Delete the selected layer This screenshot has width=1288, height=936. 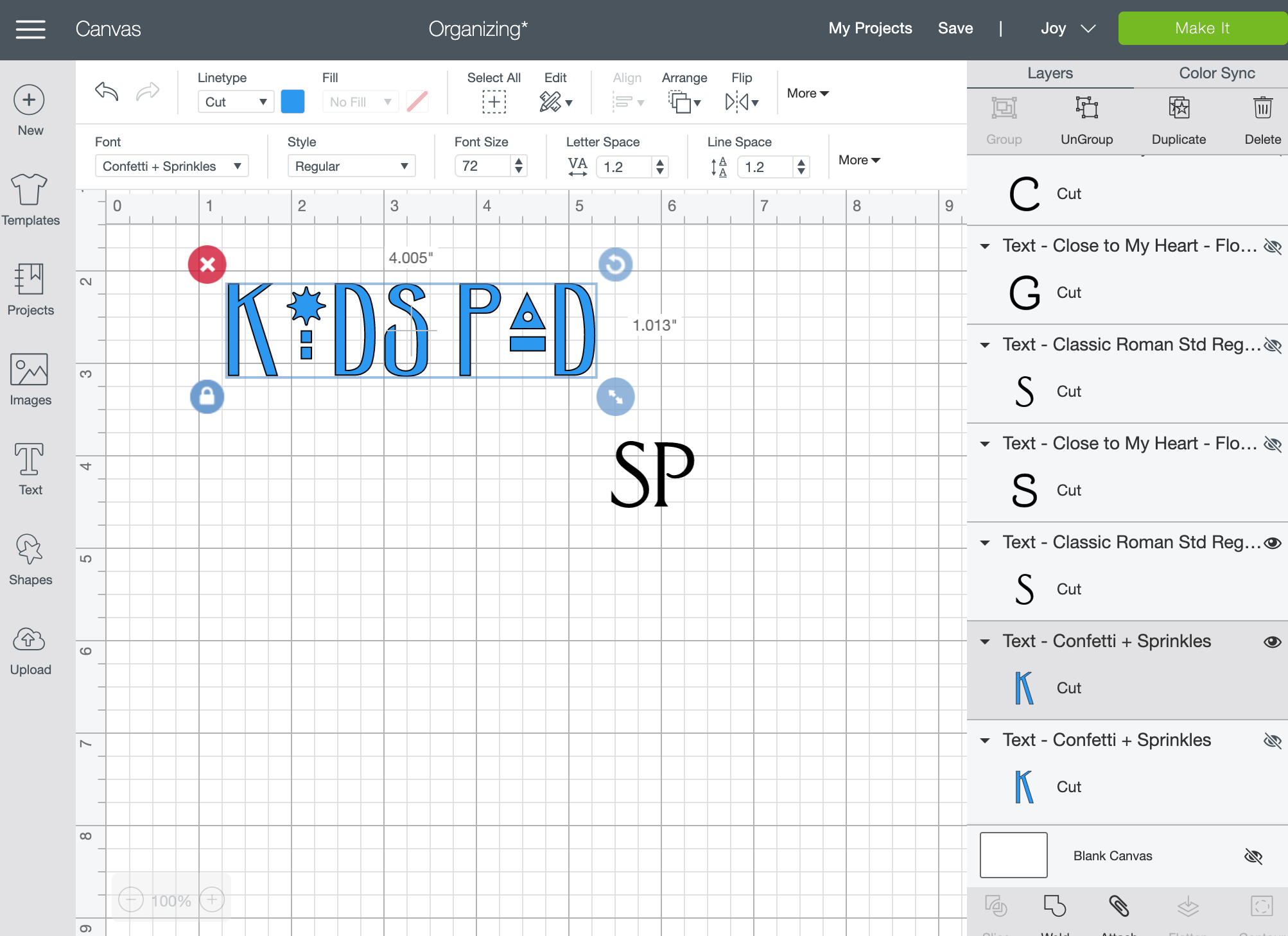click(x=1262, y=121)
